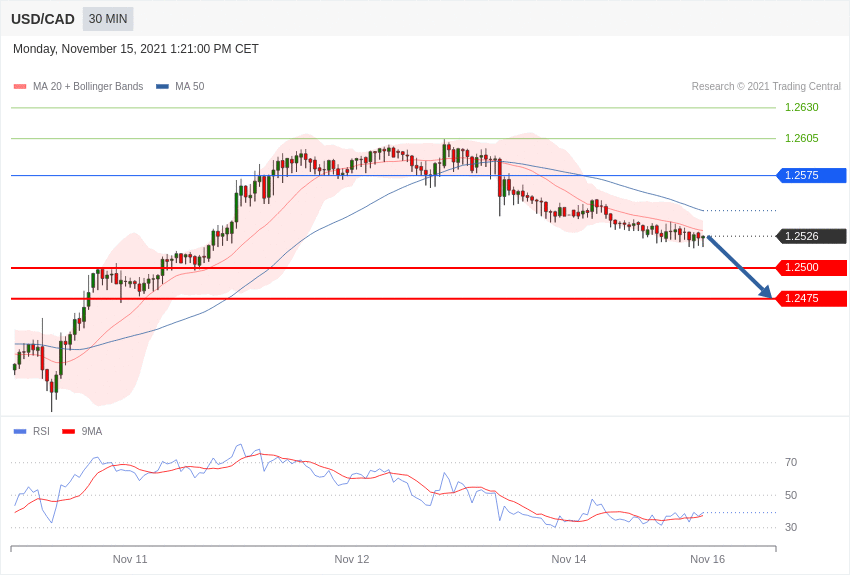Image resolution: width=850 pixels, height=576 pixels.
Task: Click the MA 50 legend label
Action: (190, 86)
